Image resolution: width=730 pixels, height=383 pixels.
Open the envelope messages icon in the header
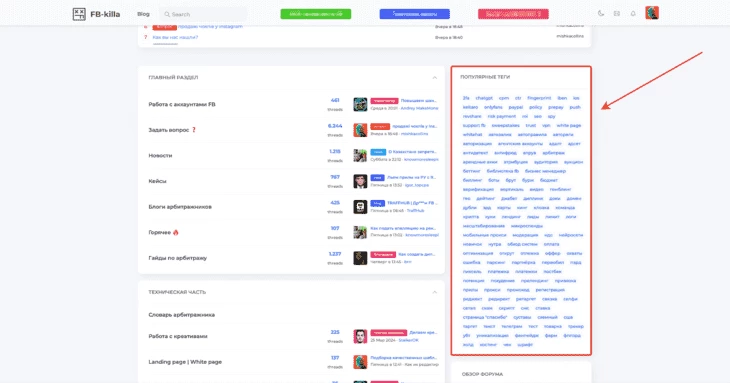(x=617, y=13)
